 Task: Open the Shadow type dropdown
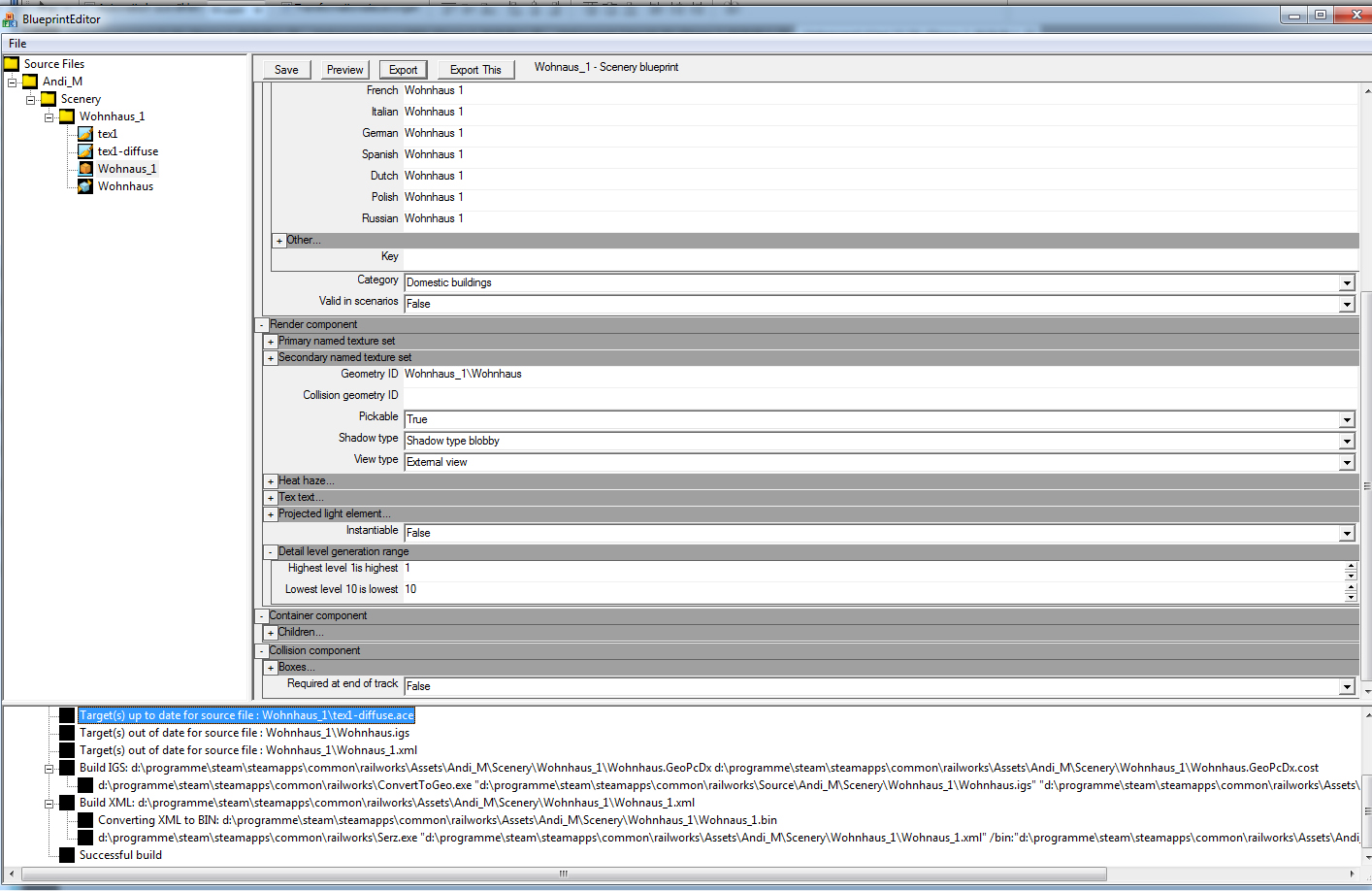[1346, 442]
